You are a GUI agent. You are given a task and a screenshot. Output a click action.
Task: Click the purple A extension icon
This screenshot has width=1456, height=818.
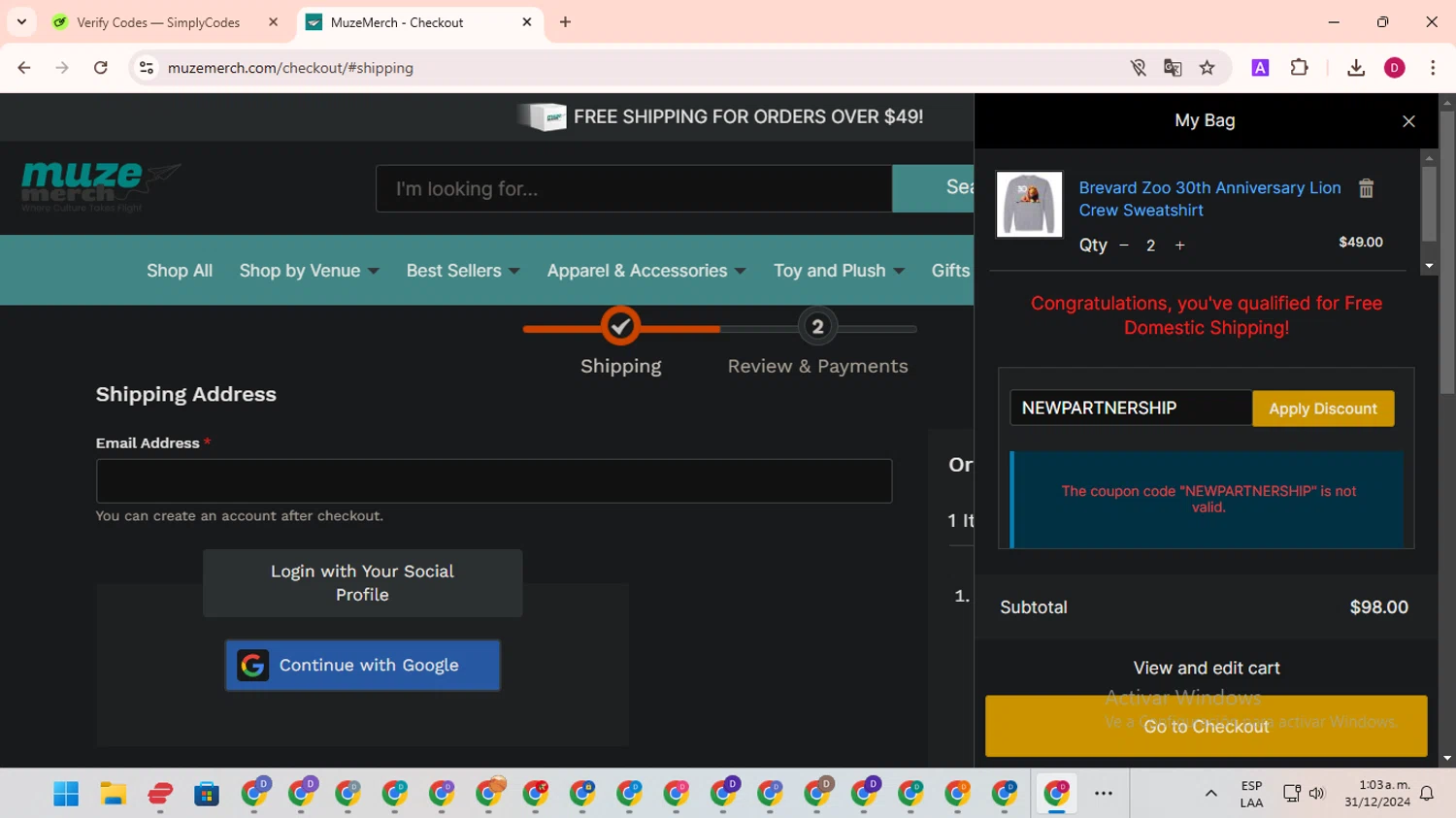point(1260,68)
